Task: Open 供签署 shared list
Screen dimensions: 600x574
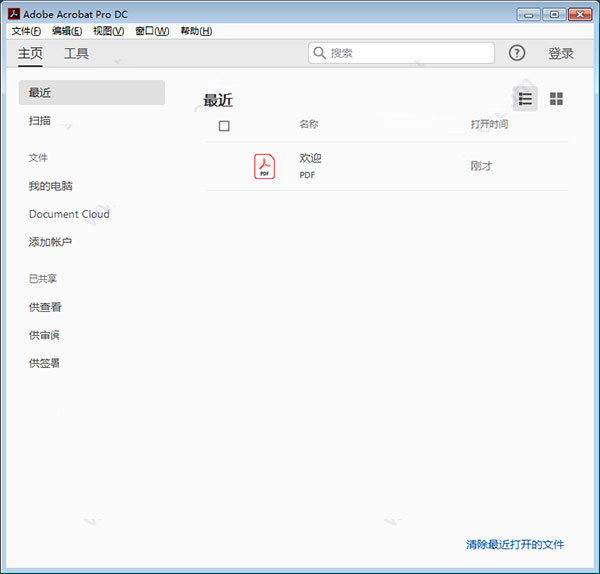Action: (x=44, y=363)
